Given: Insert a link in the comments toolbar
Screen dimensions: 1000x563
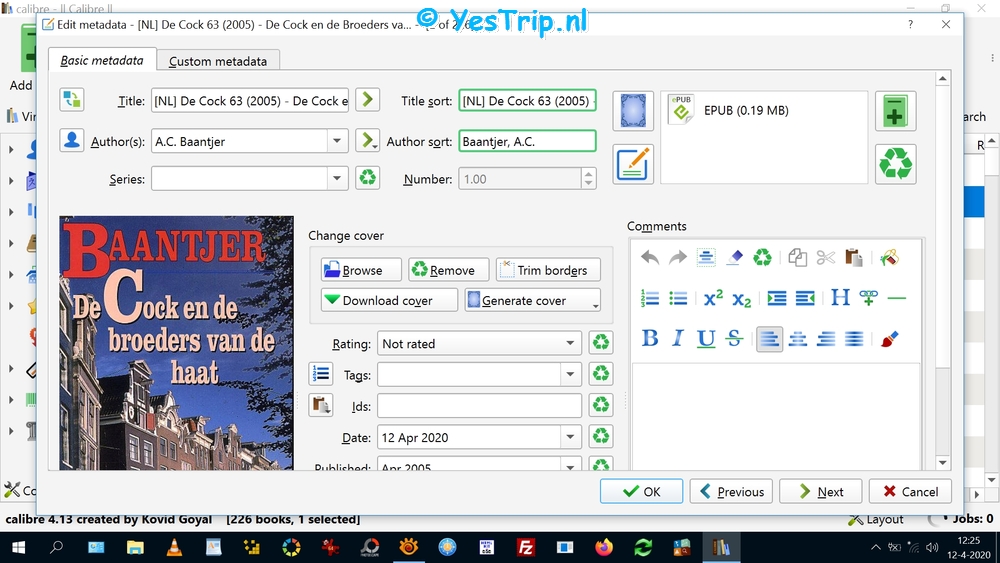Looking at the screenshot, I should (868, 298).
